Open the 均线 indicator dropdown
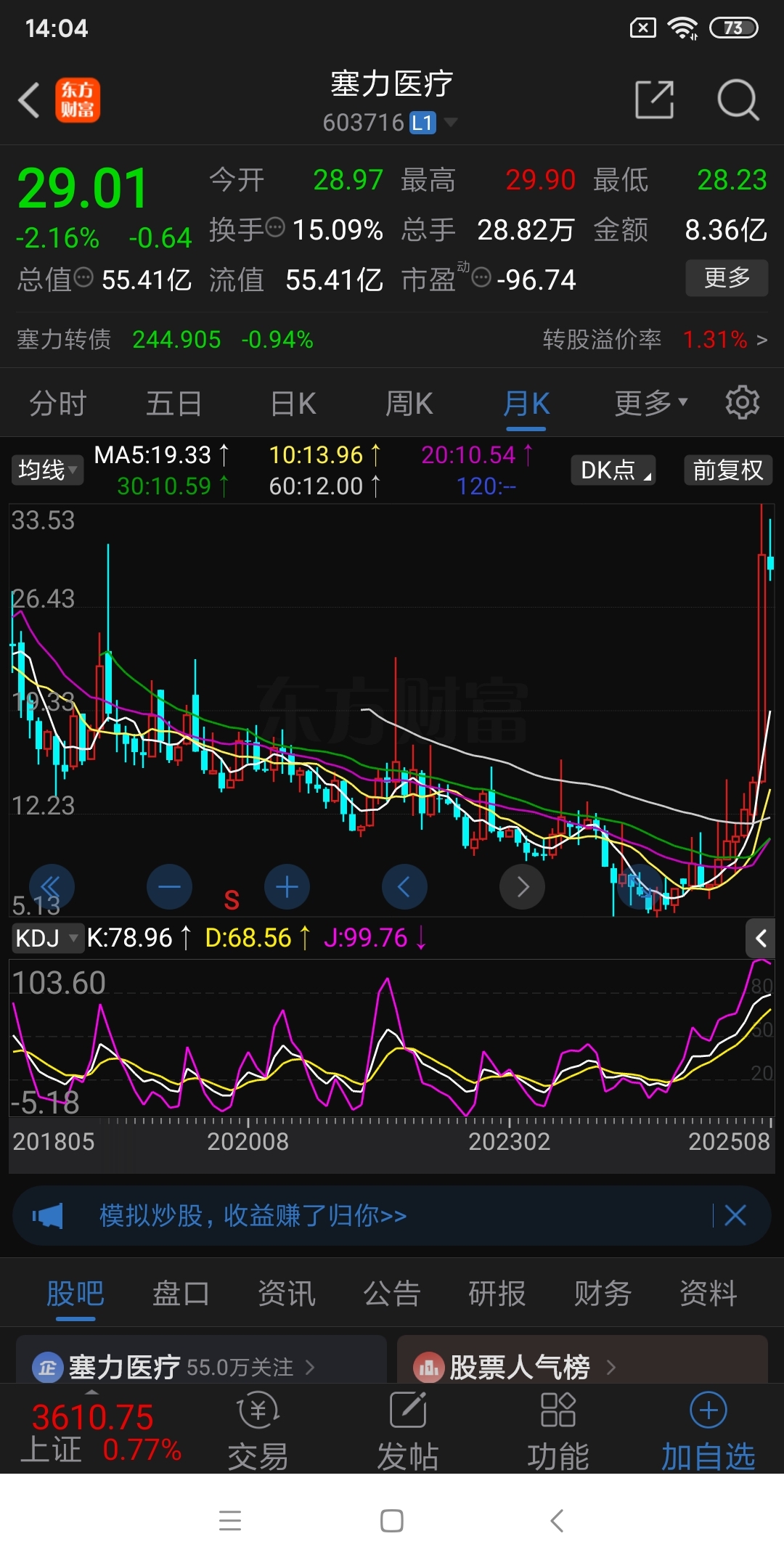 pyautogui.click(x=47, y=470)
